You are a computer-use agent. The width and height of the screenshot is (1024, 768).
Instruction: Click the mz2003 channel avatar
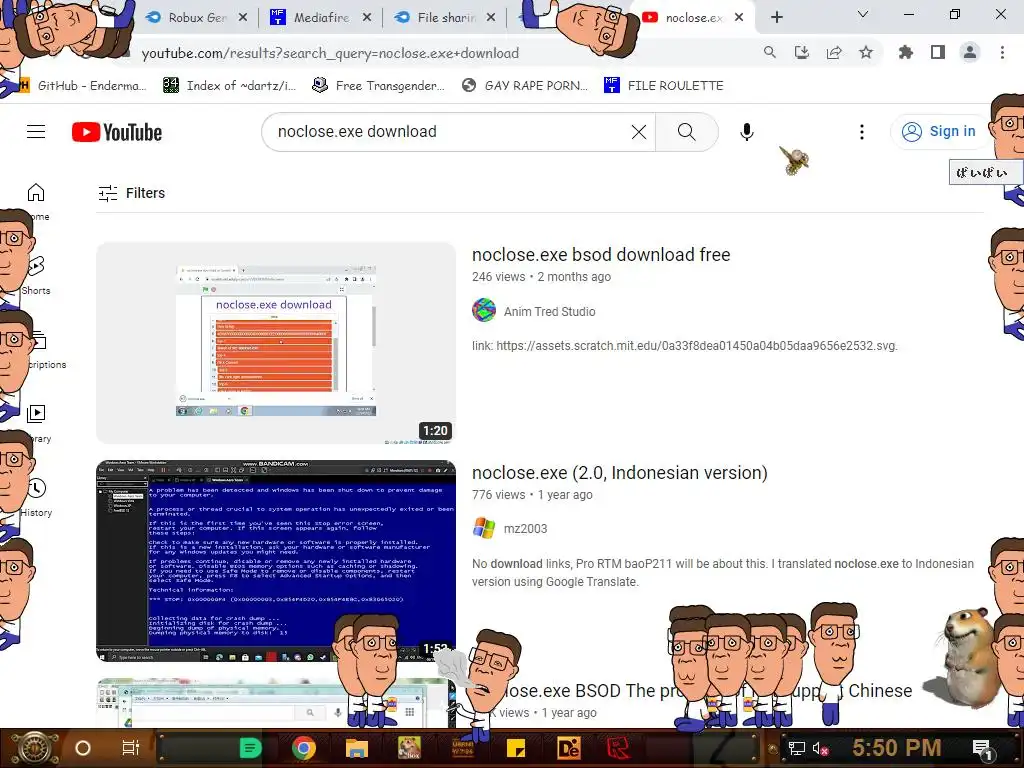(x=484, y=528)
